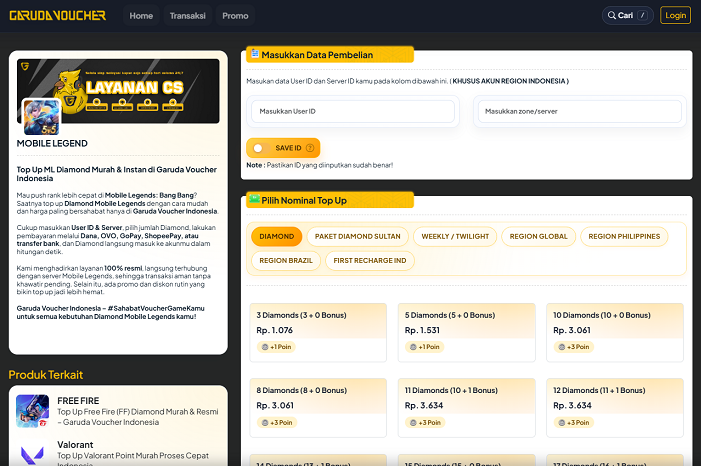The height and width of the screenshot is (466, 701).
Task: Toggle the SAVE ID switch
Action: tap(262, 148)
